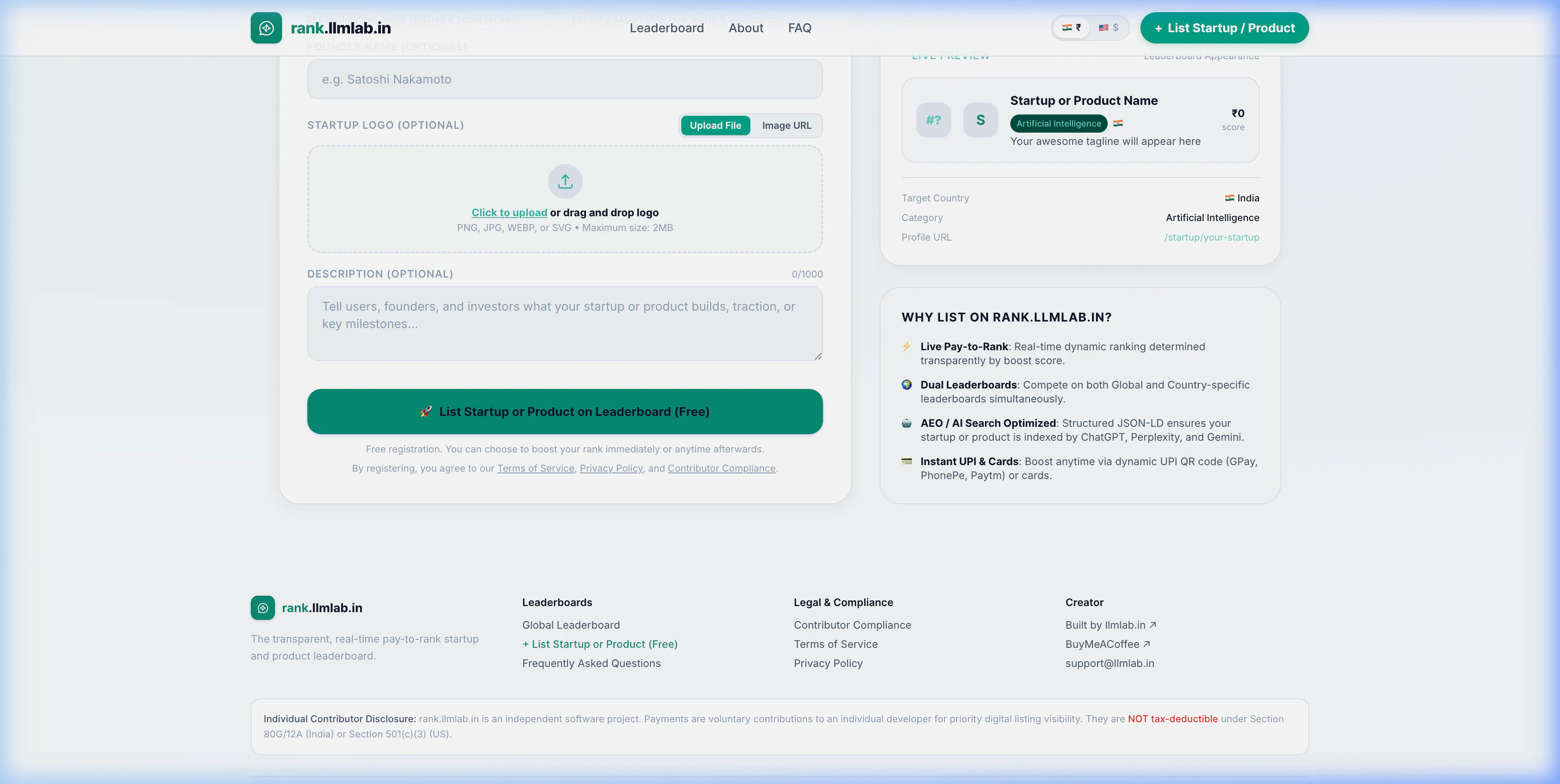The image size is (1560, 784).
Task: Click the rank.llmlab.in header brand name
Action: 340,28
